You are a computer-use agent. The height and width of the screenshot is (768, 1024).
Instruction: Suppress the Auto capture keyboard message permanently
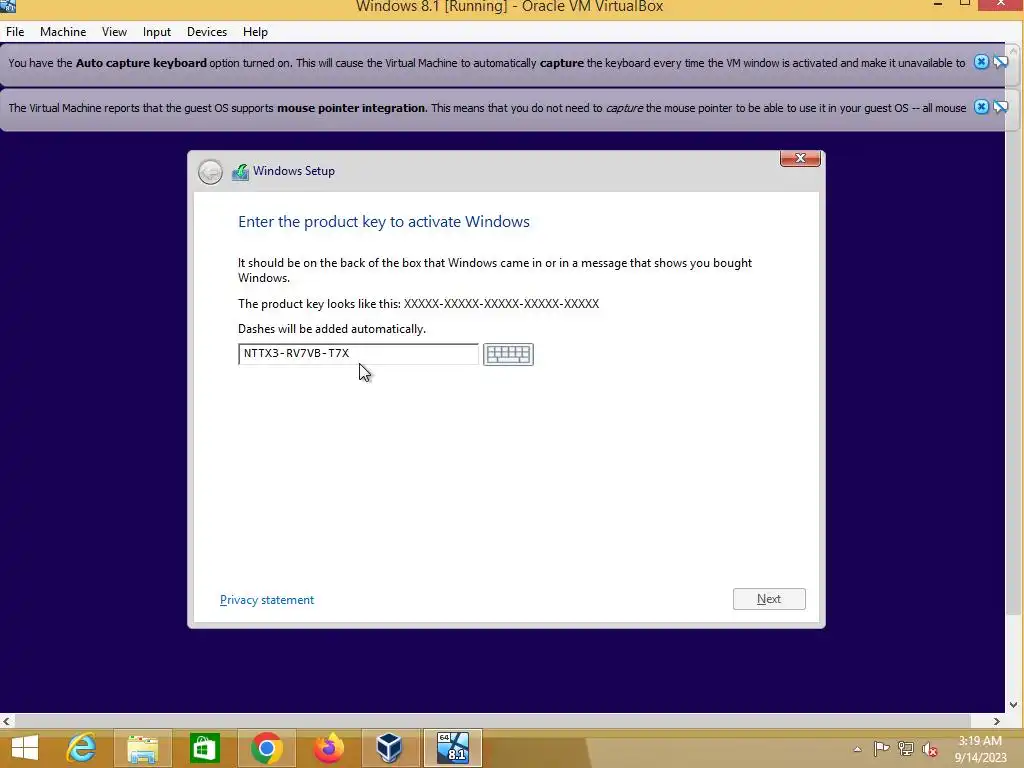(1000, 62)
